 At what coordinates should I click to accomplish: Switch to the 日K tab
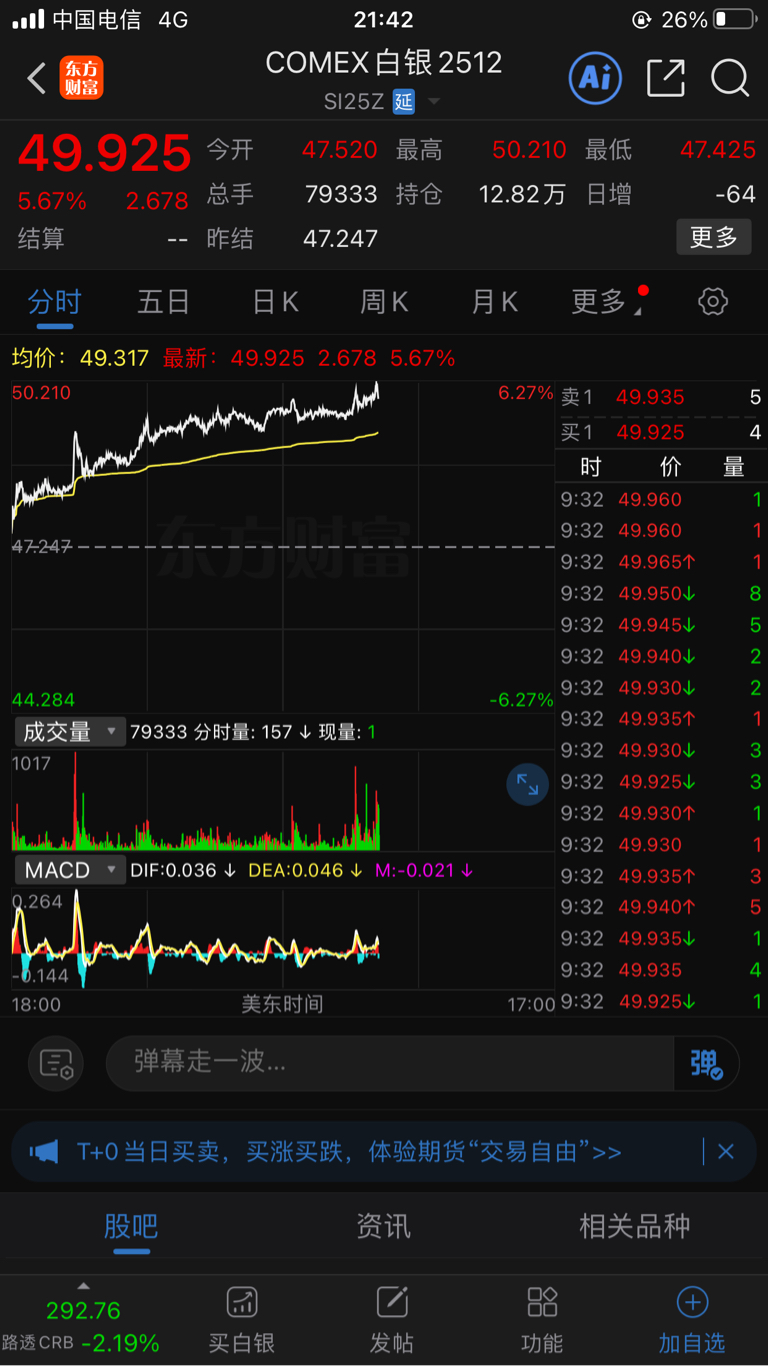click(x=275, y=301)
